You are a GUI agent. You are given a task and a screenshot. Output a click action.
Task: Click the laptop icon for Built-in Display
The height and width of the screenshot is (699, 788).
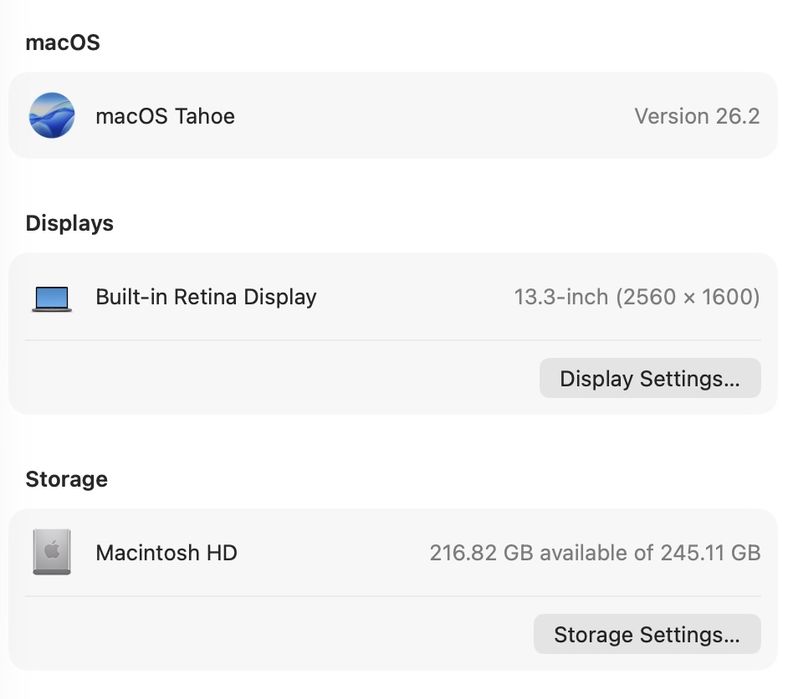tap(52, 298)
